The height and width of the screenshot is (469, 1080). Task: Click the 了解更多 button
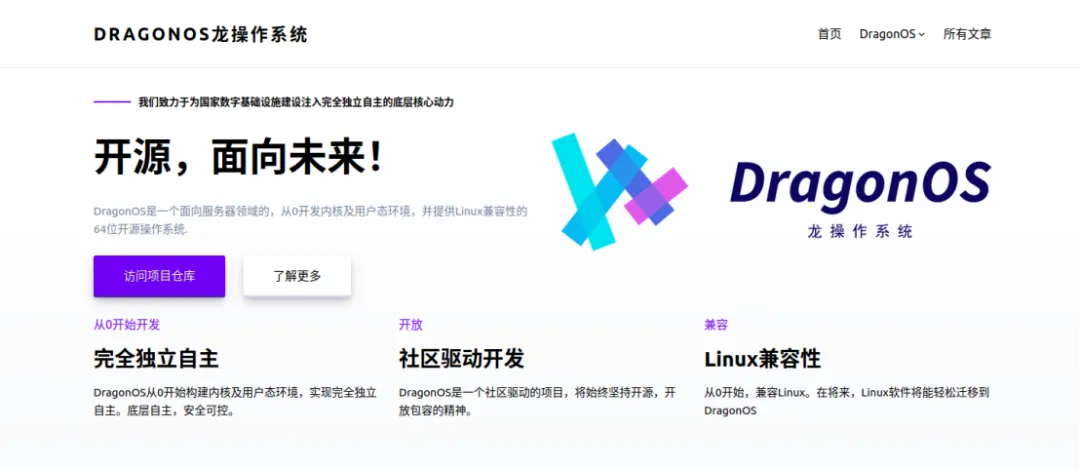297,276
